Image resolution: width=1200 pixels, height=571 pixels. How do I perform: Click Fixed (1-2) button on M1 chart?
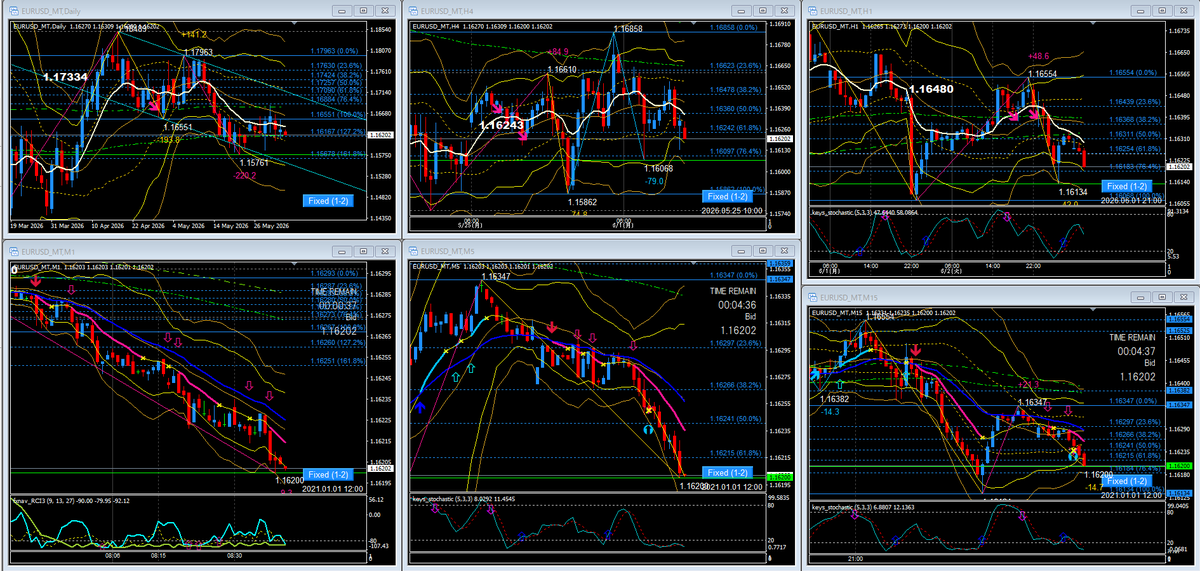click(x=328, y=474)
